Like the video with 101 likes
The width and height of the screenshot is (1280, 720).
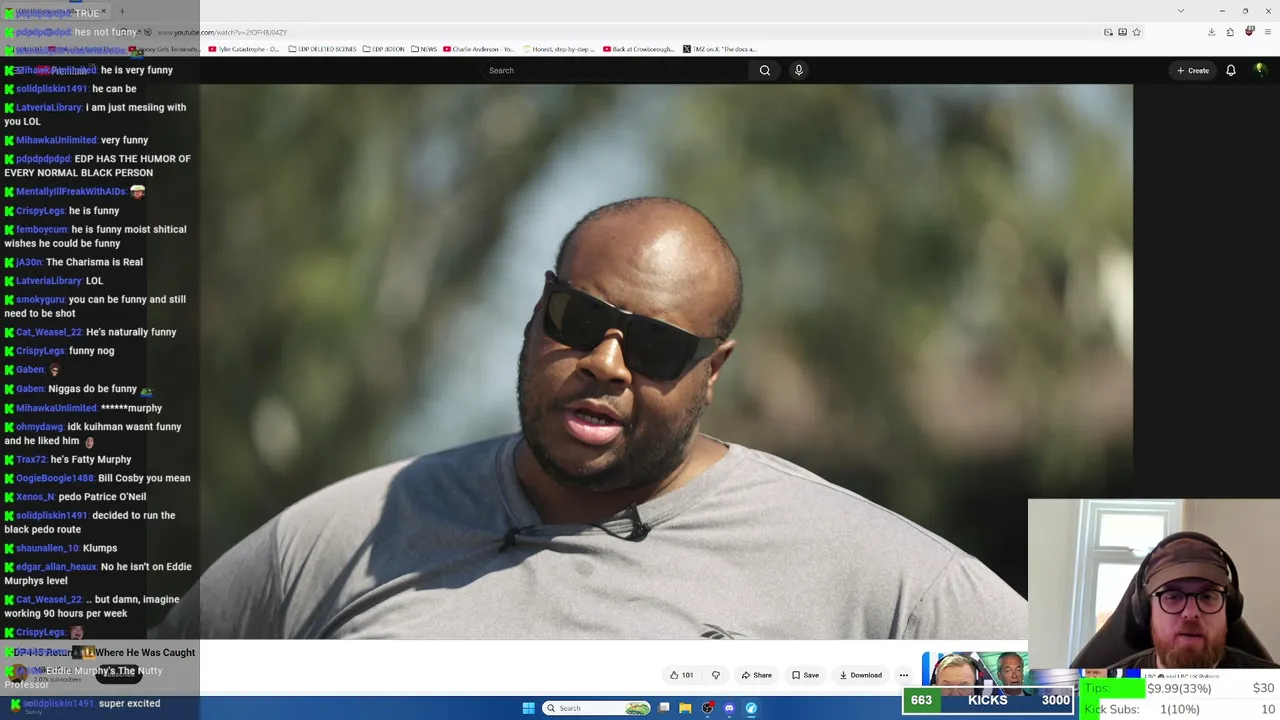[x=681, y=675]
